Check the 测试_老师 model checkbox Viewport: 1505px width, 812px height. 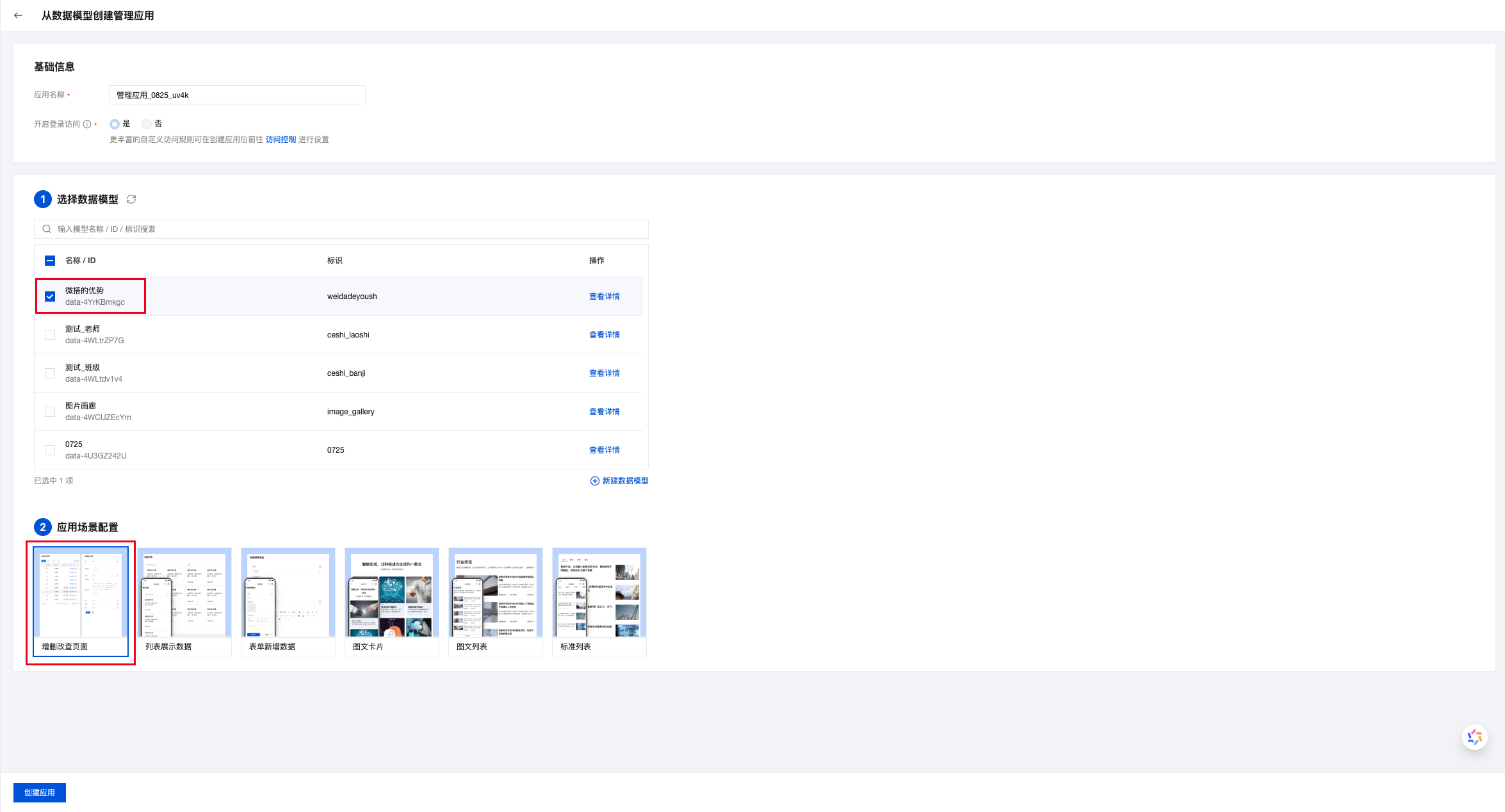[50, 335]
